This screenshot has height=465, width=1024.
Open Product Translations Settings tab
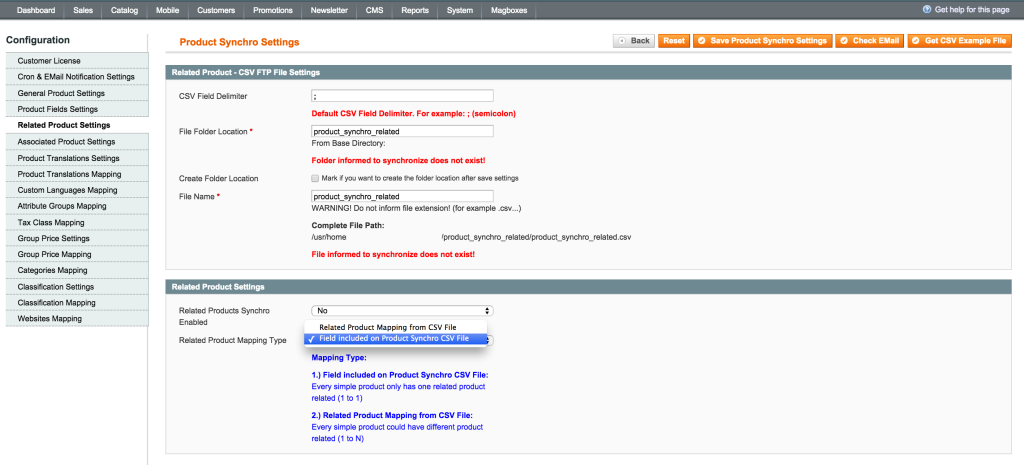pyautogui.click(x=77, y=158)
